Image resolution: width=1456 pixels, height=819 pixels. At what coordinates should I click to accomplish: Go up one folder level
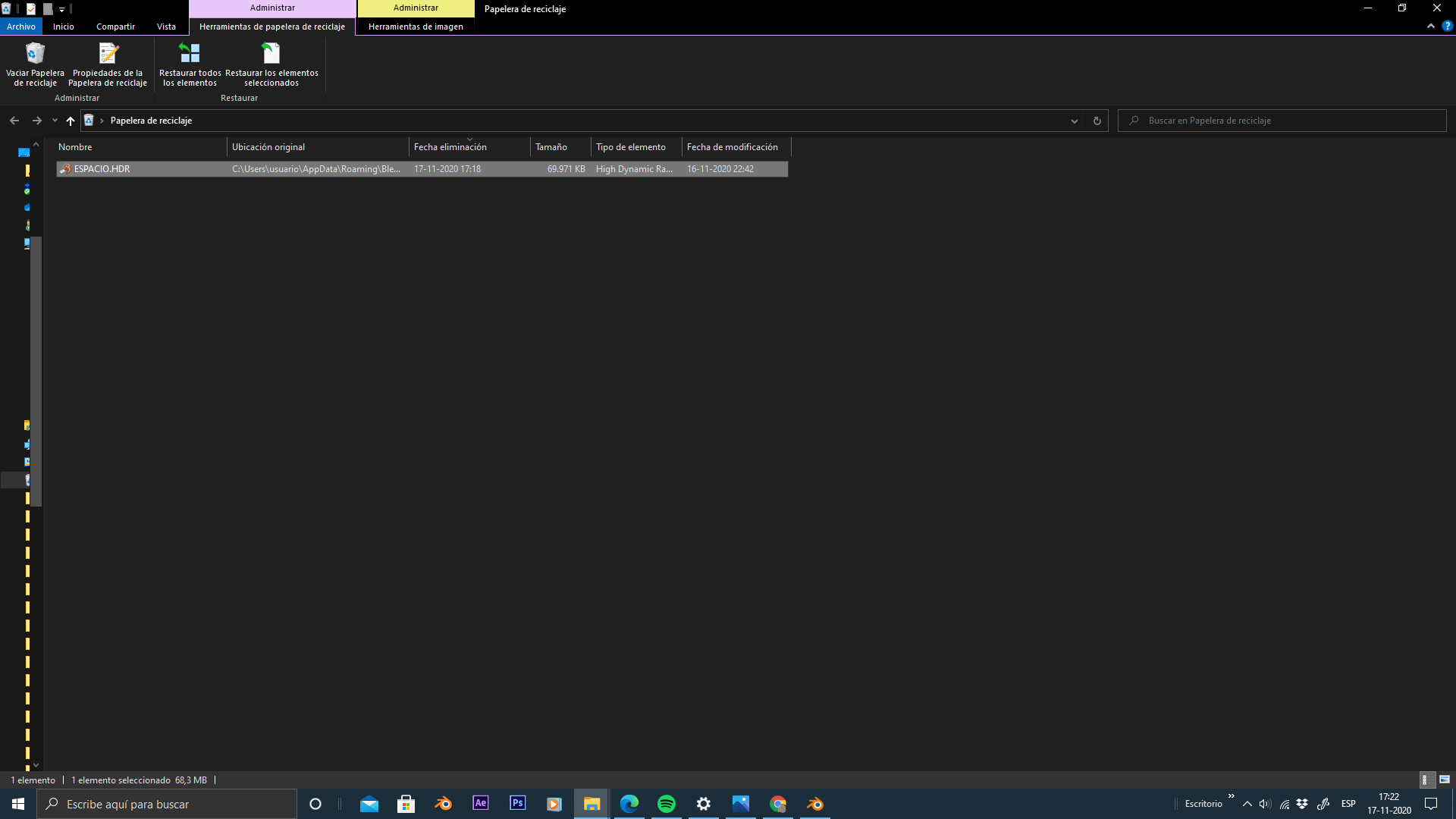click(x=70, y=121)
